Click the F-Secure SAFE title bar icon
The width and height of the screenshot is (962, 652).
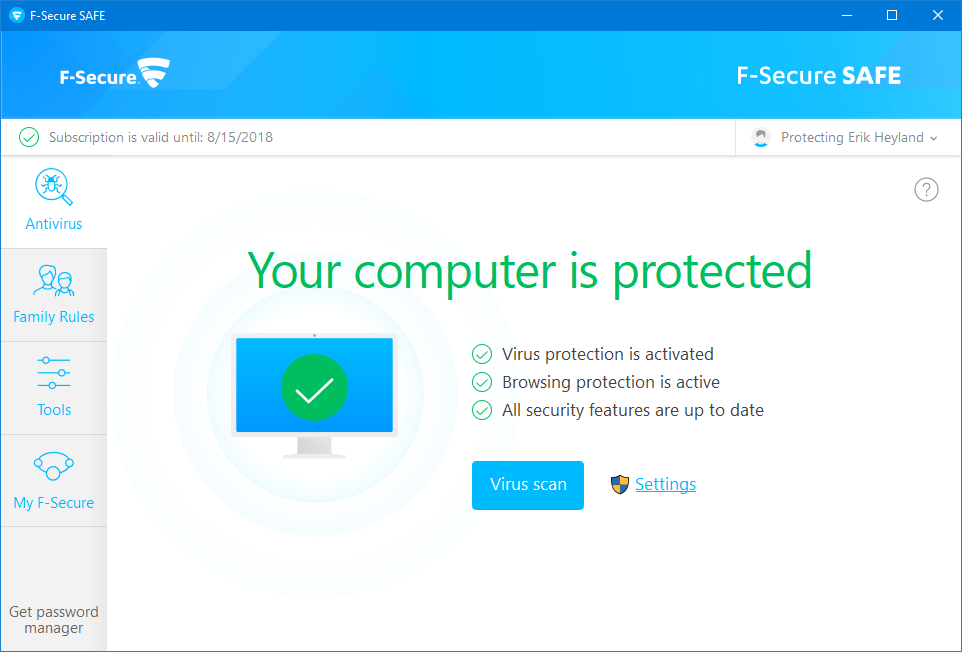(16, 15)
